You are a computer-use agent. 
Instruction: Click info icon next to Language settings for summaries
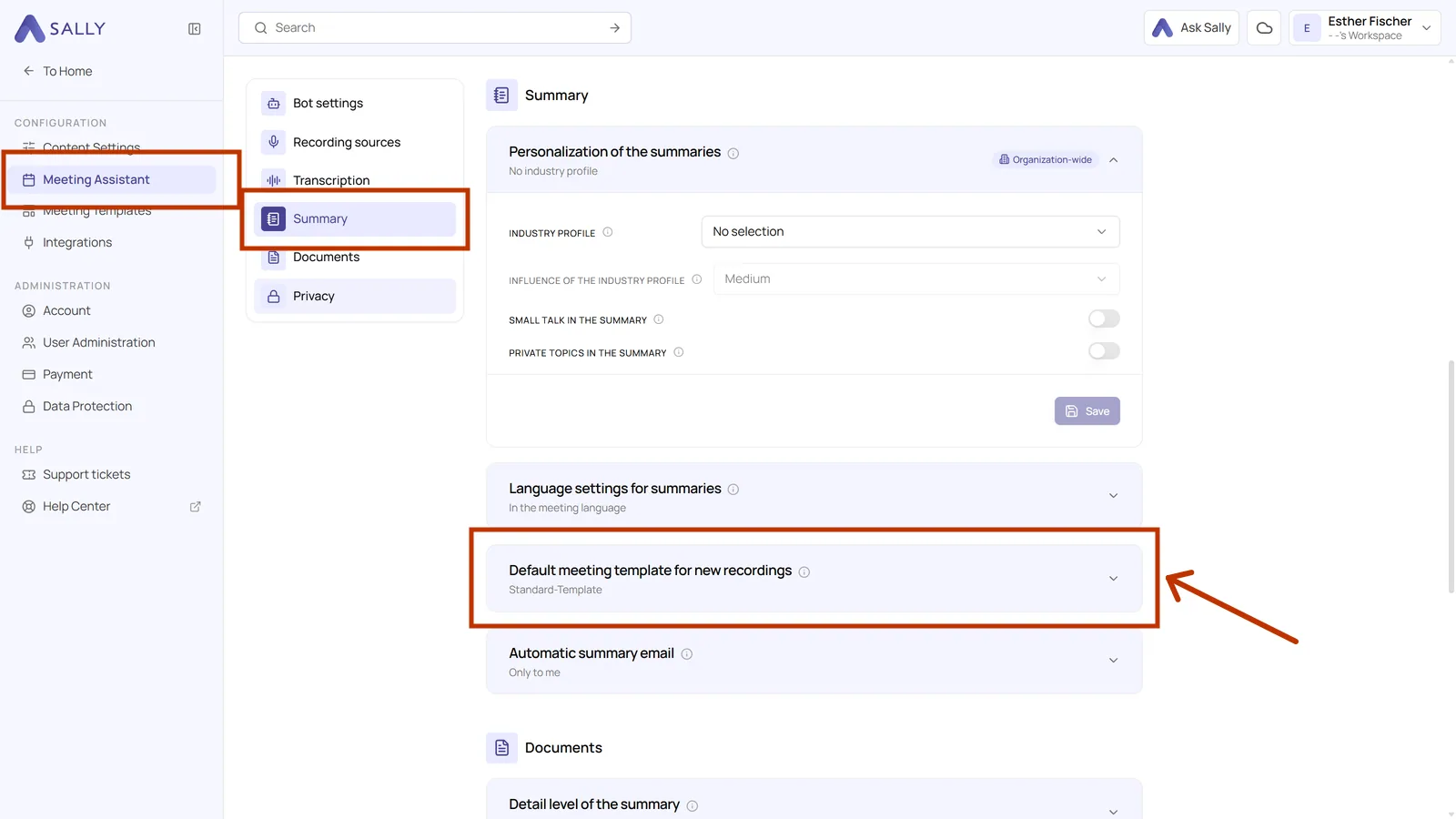point(733,490)
